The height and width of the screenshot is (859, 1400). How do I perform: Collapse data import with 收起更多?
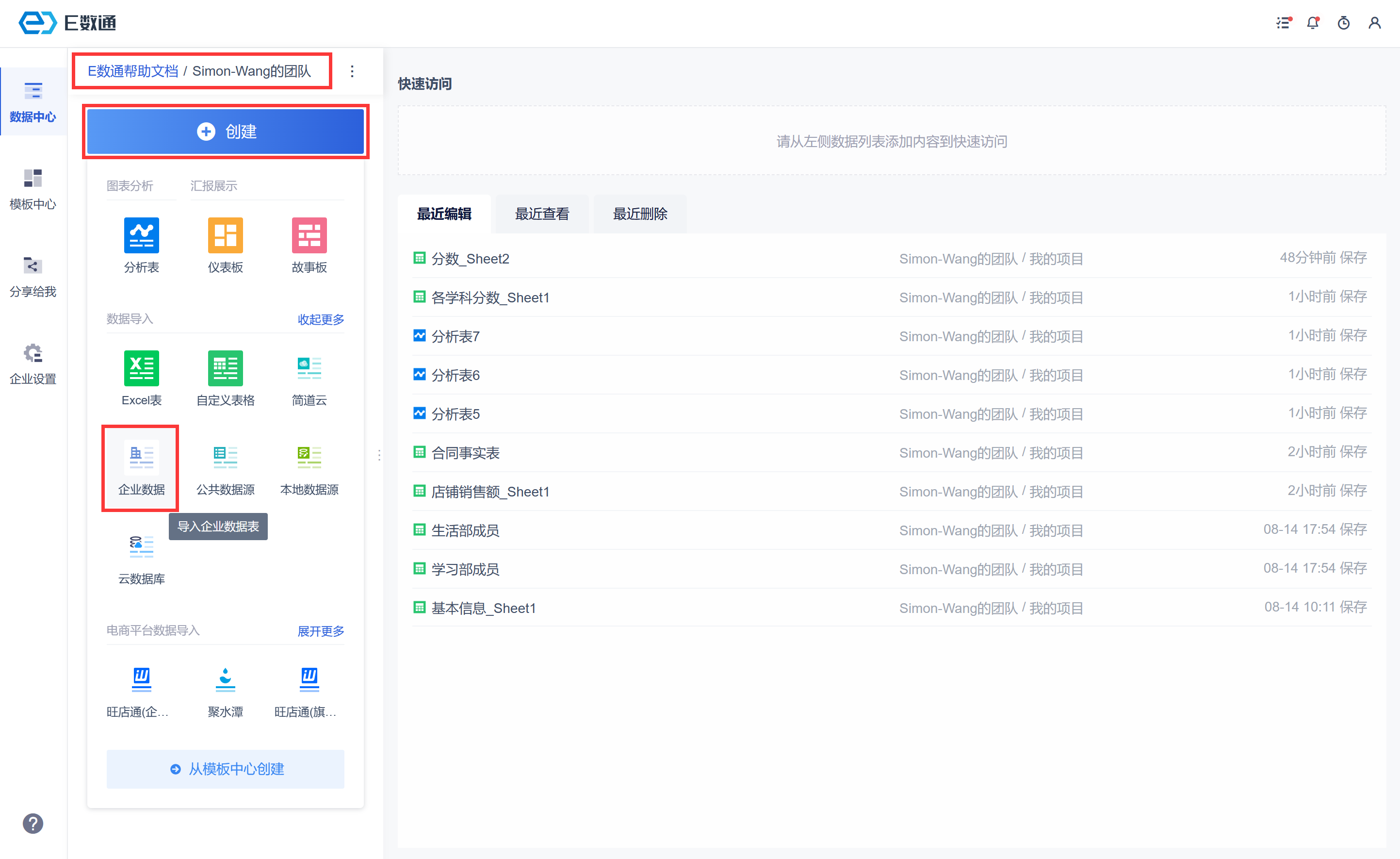pyautogui.click(x=321, y=319)
